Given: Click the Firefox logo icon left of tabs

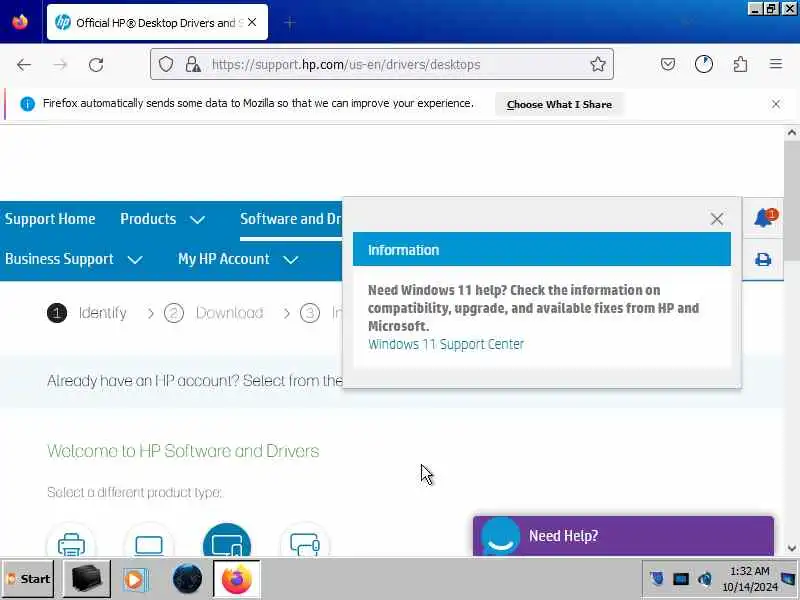Looking at the screenshot, I should [20, 22].
